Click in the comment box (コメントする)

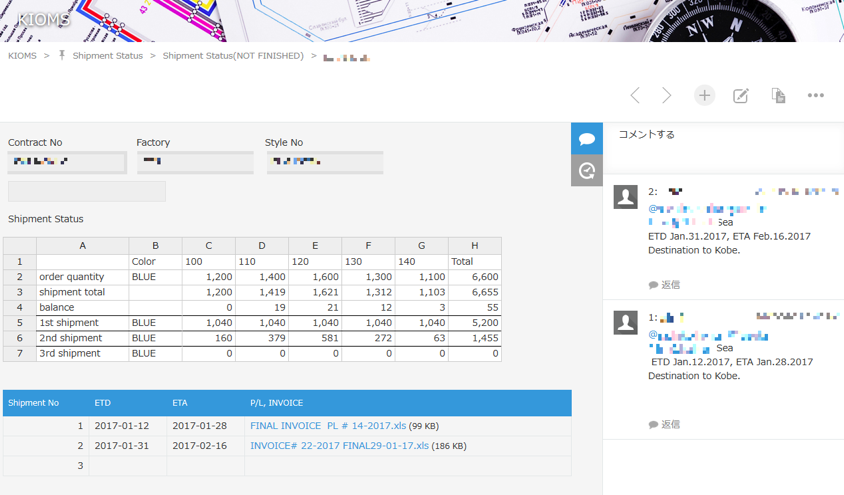click(x=723, y=147)
